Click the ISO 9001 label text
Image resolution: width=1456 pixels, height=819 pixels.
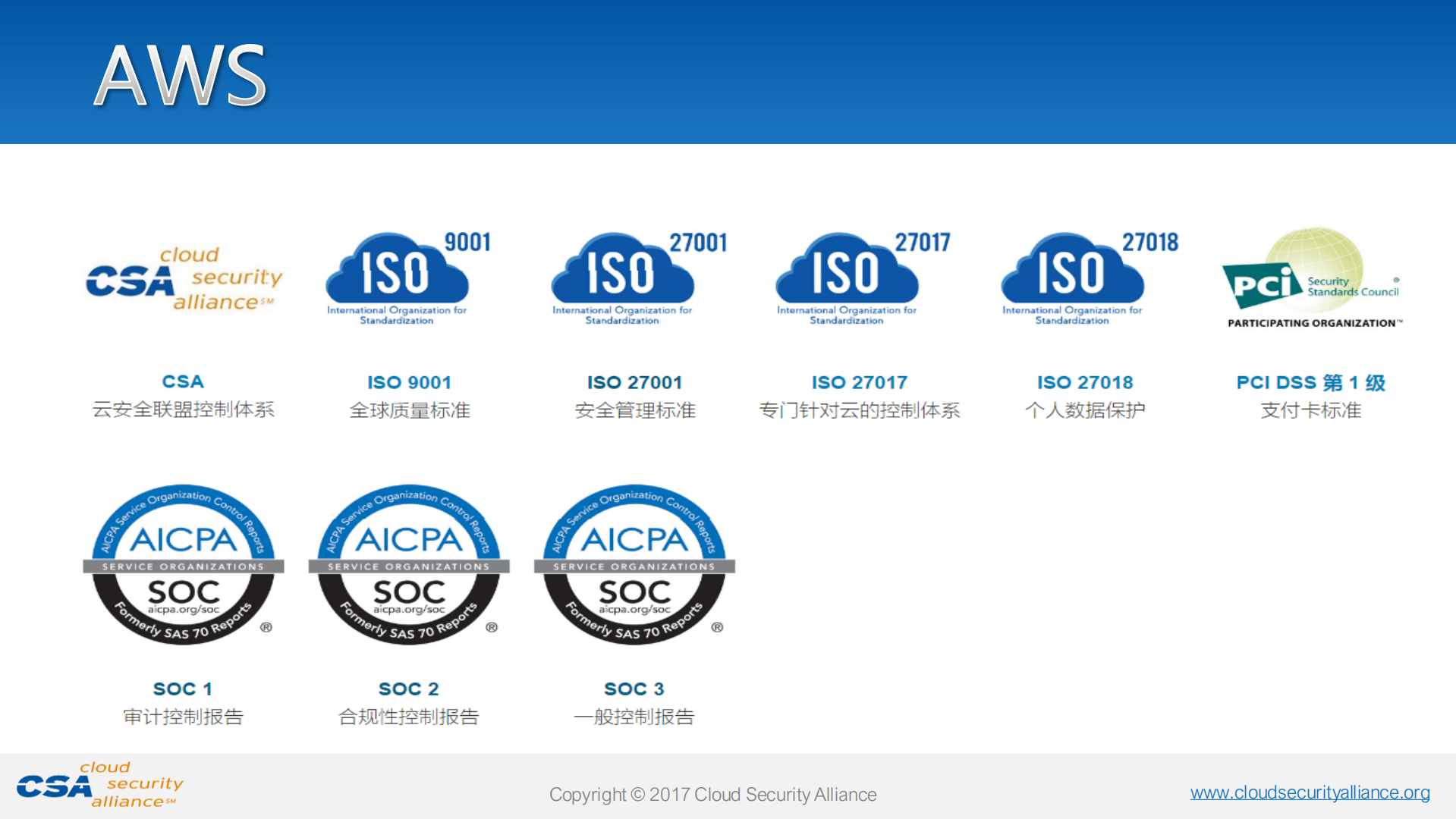coord(409,382)
